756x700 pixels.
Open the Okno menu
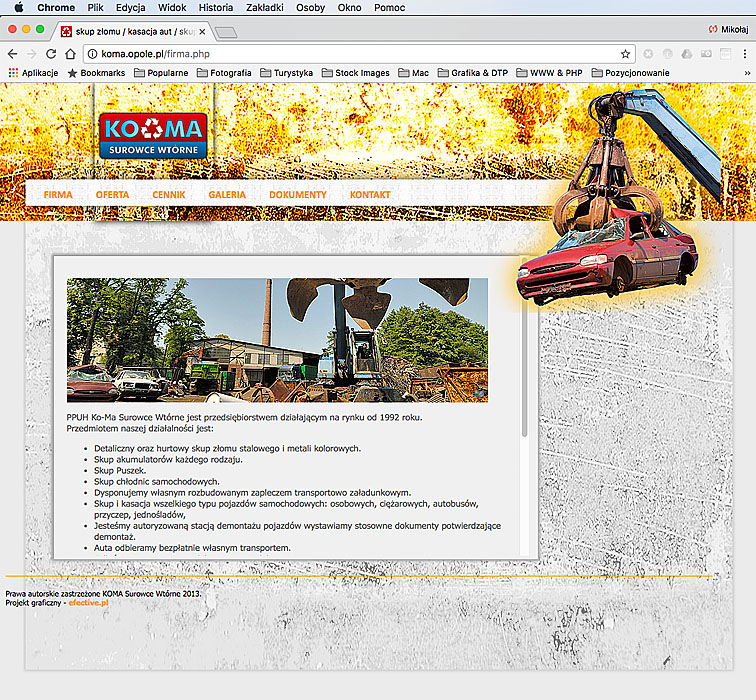pyautogui.click(x=350, y=8)
